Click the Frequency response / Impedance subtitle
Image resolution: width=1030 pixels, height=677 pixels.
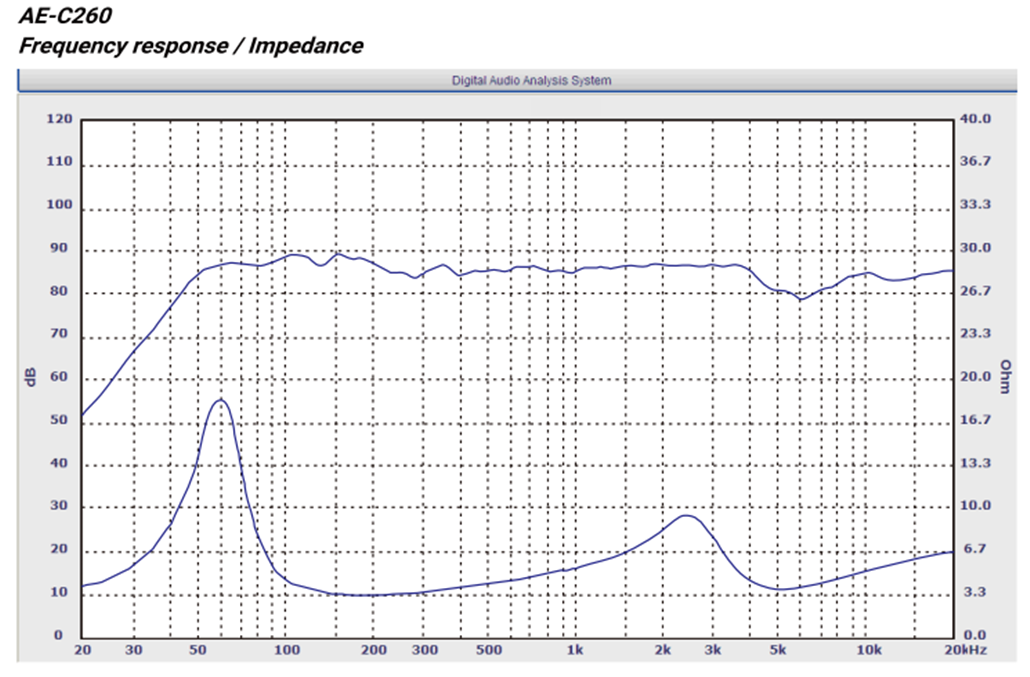click(191, 45)
